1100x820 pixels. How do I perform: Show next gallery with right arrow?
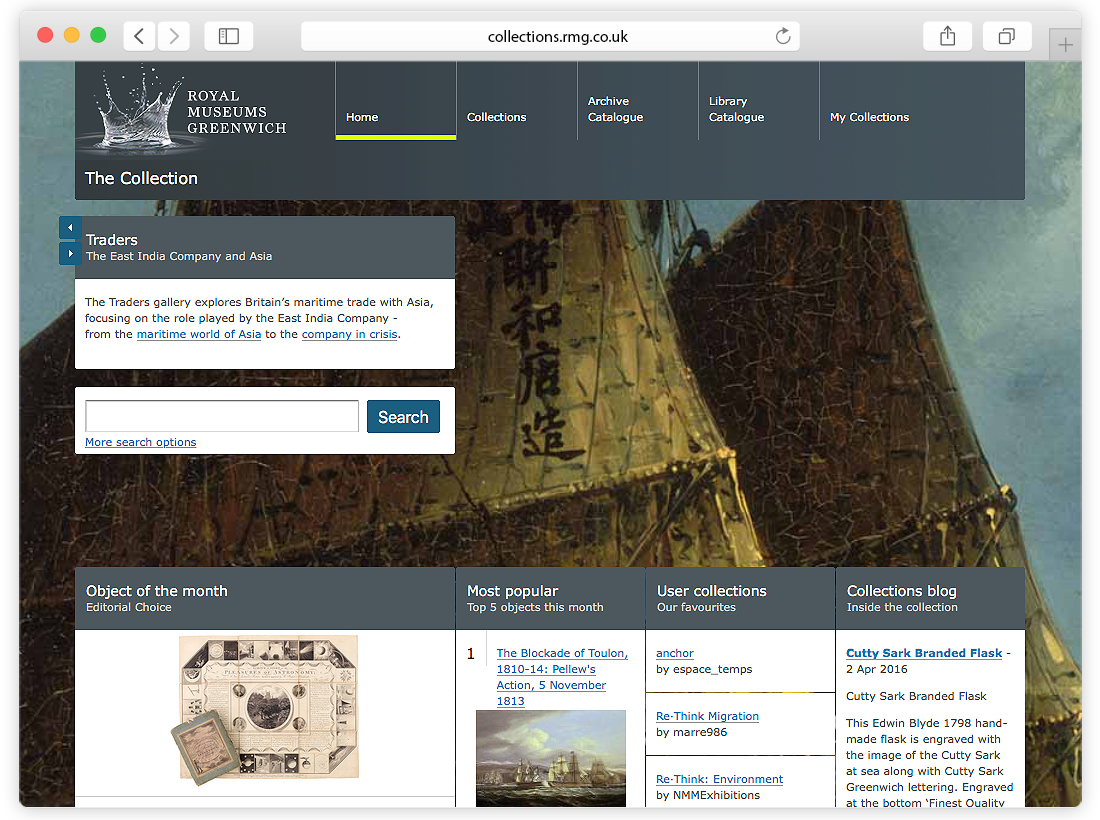(x=70, y=253)
